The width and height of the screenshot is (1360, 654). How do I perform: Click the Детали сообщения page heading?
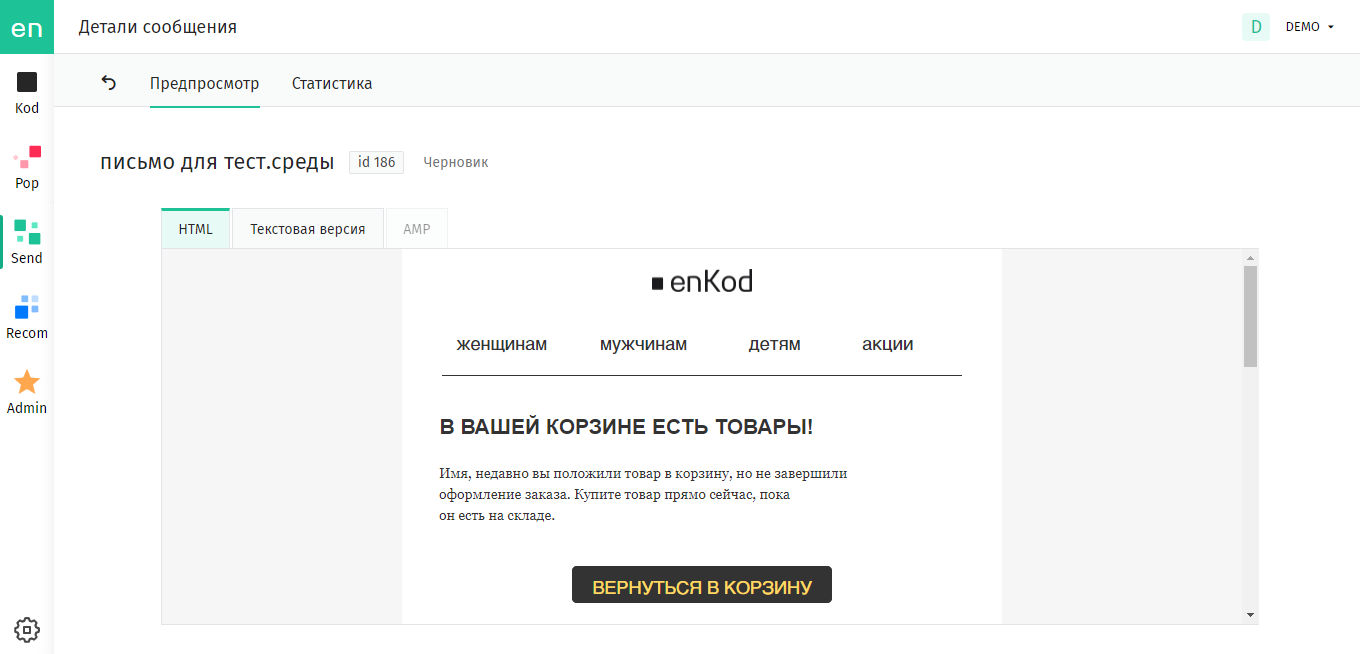click(x=158, y=27)
